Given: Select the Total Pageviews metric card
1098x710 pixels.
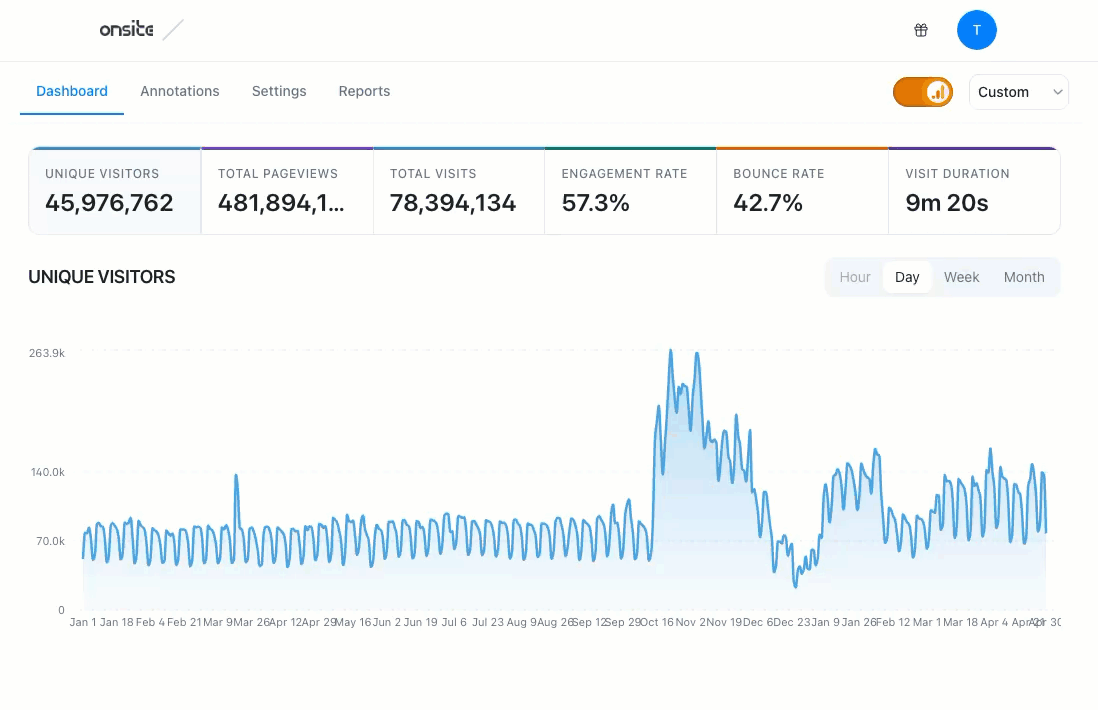Looking at the screenshot, I should pyautogui.click(x=287, y=191).
